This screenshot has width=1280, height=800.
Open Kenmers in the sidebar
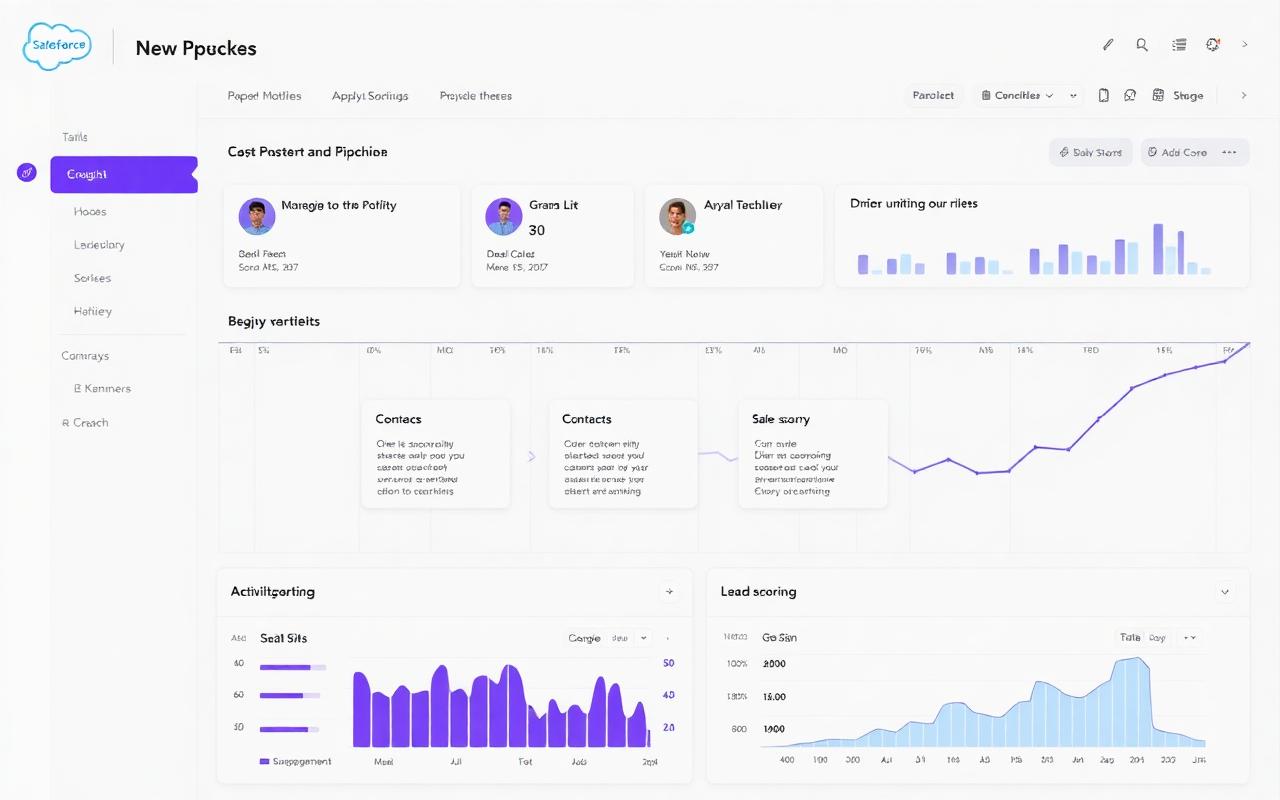(102, 388)
